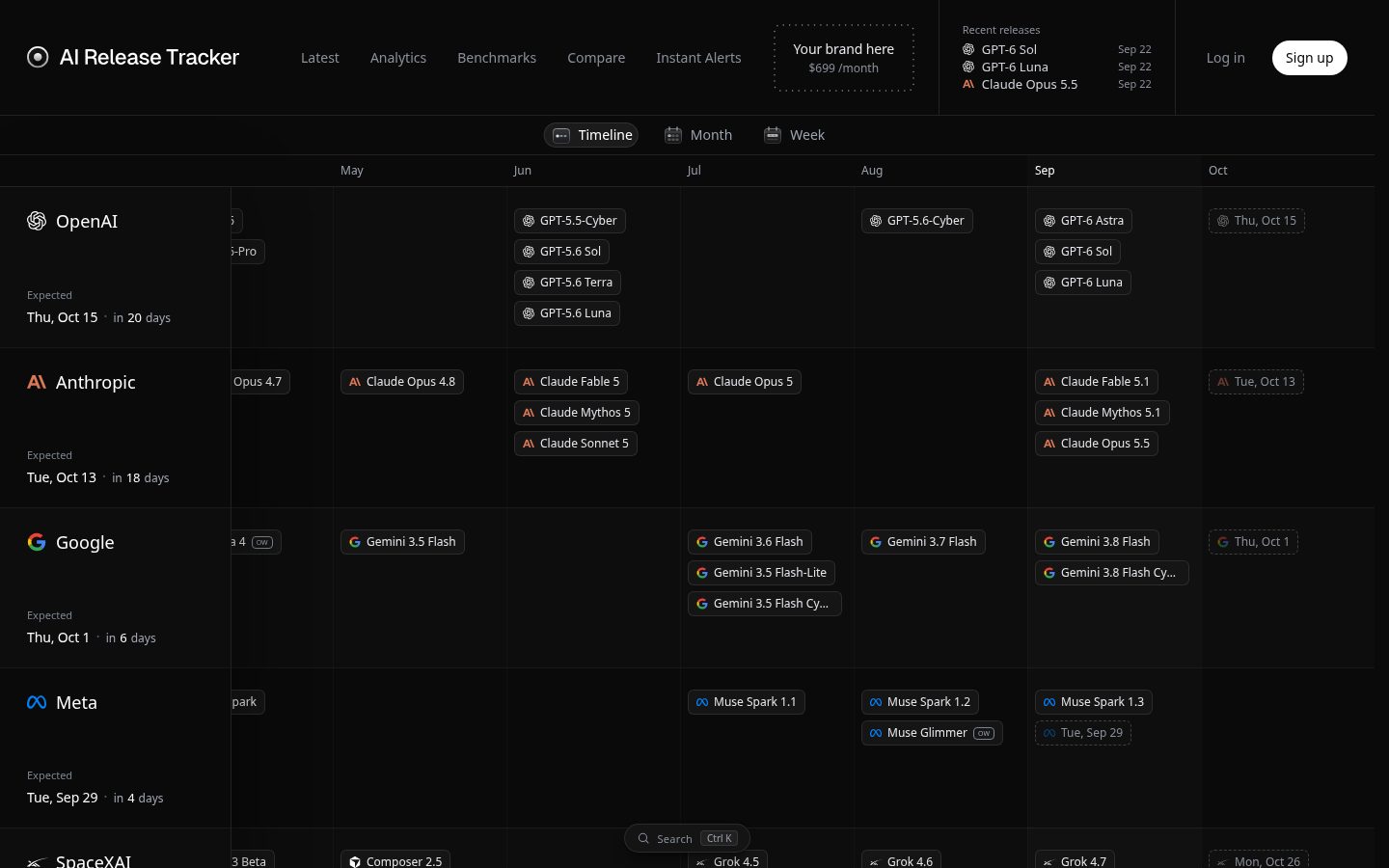Image resolution: width=1389 pixels, height=868 pixels.
Task: Click the OpenAI icon on GPT-6 Astra chip
Action: [x=1049, y=221]
